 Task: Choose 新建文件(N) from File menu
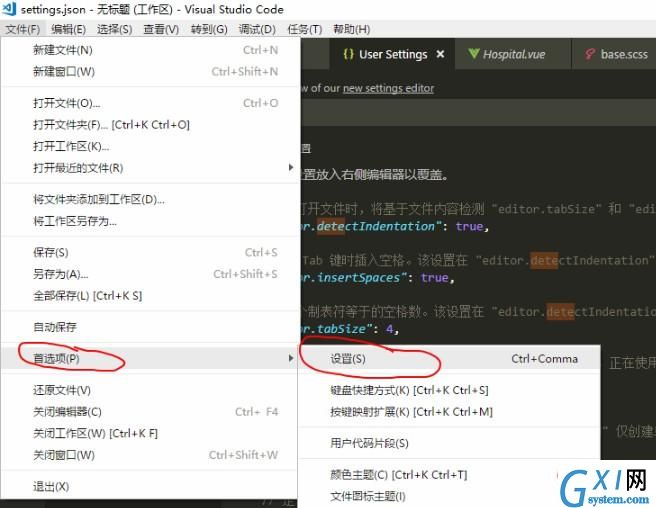150,50
